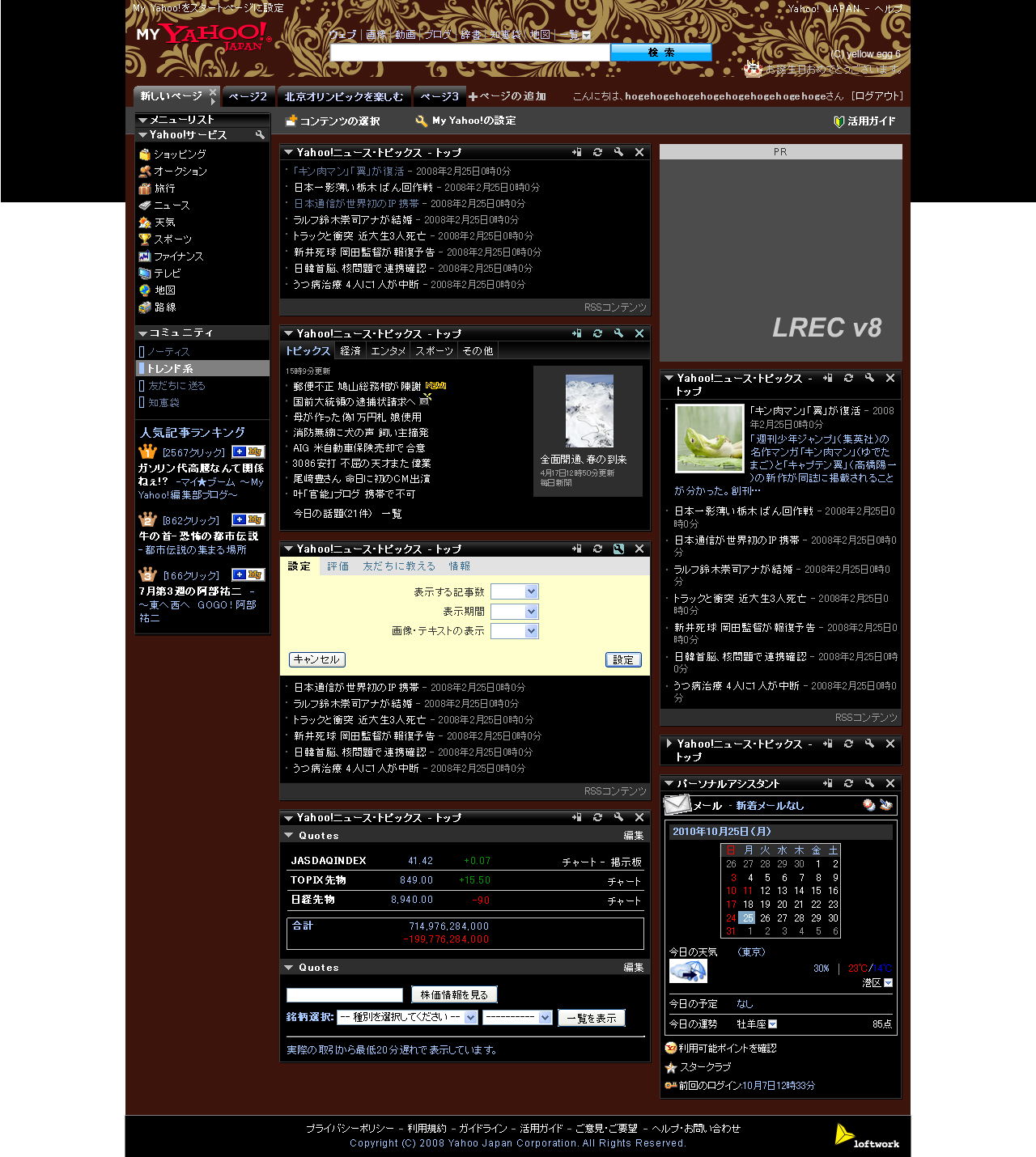The width and height of the screenshot is (1036, 1157).
Task: Click the 株価情報を見る button
Action: point(454,994)
